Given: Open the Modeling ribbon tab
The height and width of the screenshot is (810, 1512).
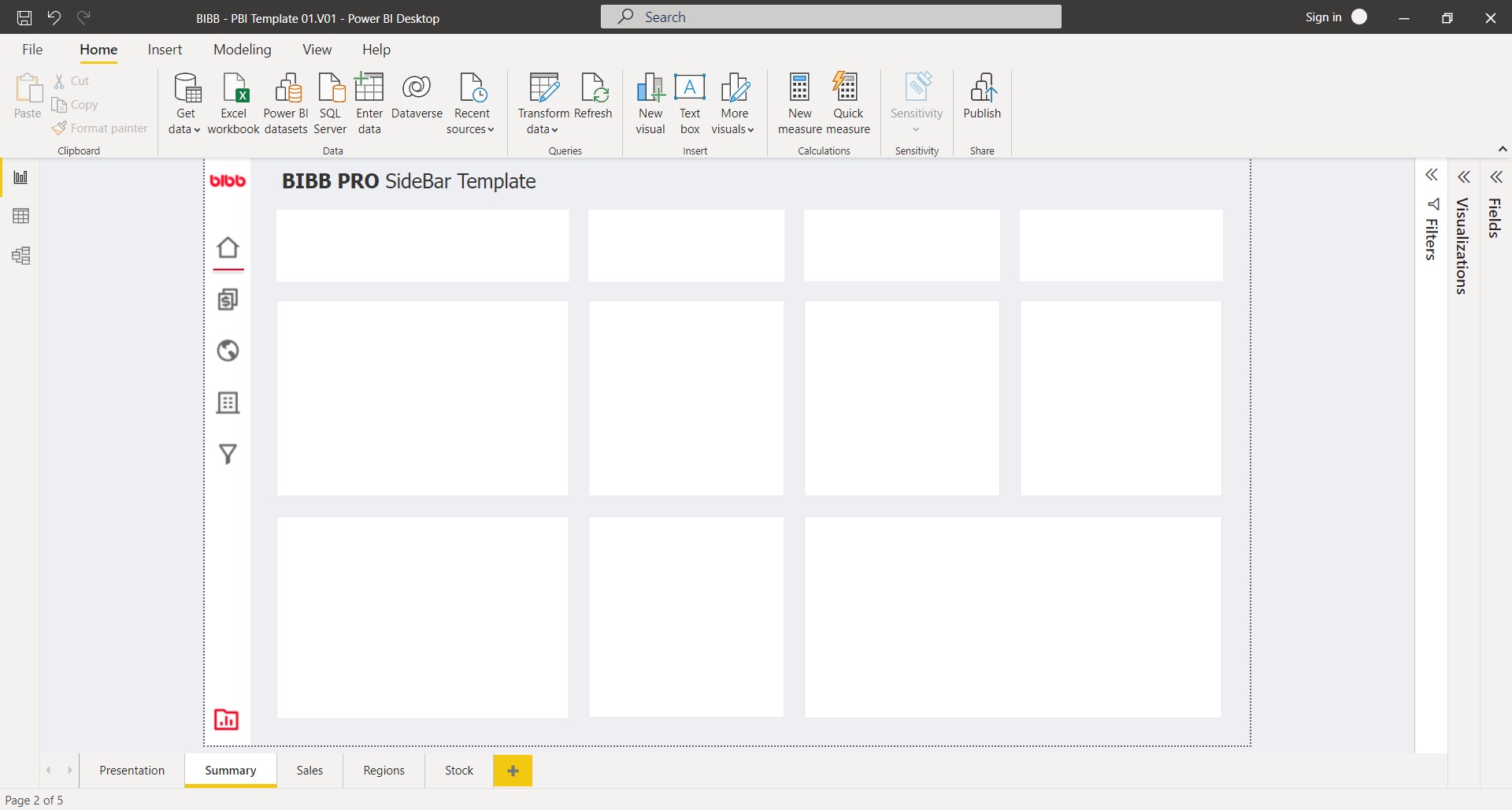Looking at the screenshot, I should (x=242, y=49).
